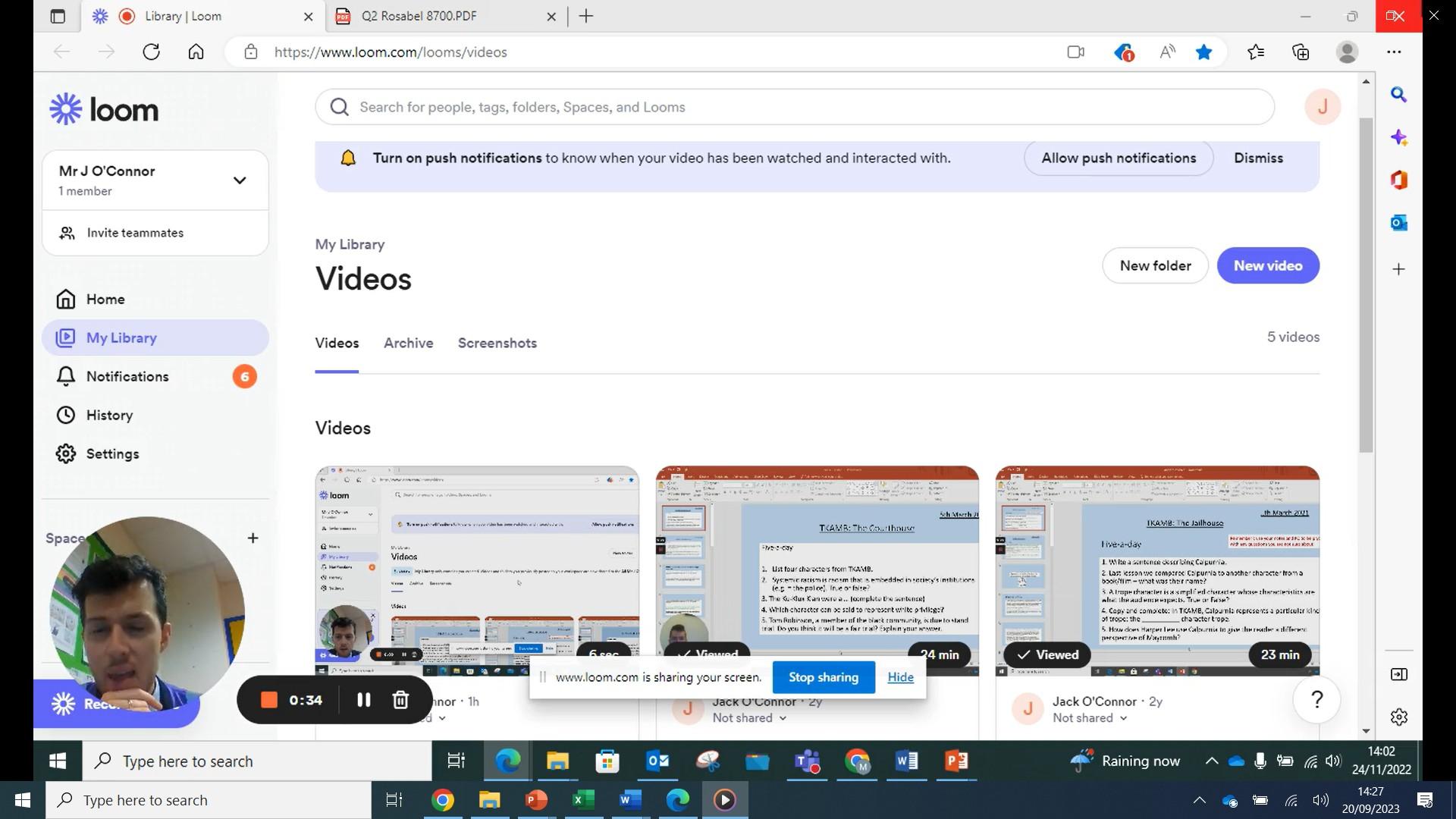Click Allow push notifications button

click(1119, 158)
